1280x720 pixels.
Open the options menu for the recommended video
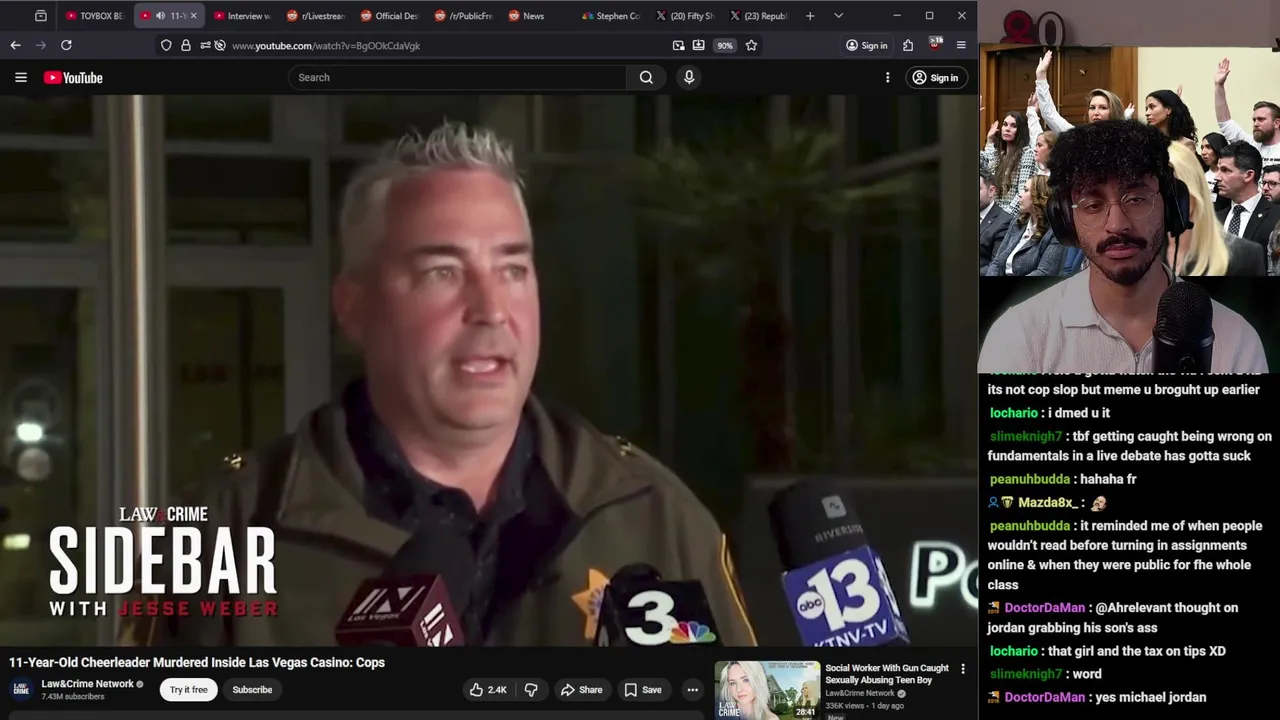(963, 668)
